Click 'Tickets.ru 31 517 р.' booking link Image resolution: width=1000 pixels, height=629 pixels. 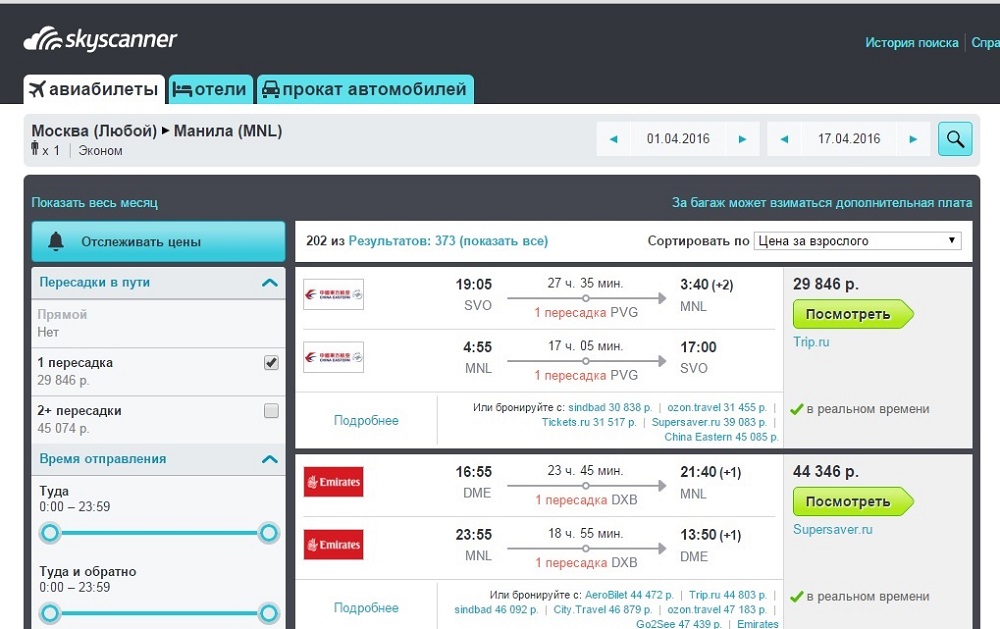589,422
